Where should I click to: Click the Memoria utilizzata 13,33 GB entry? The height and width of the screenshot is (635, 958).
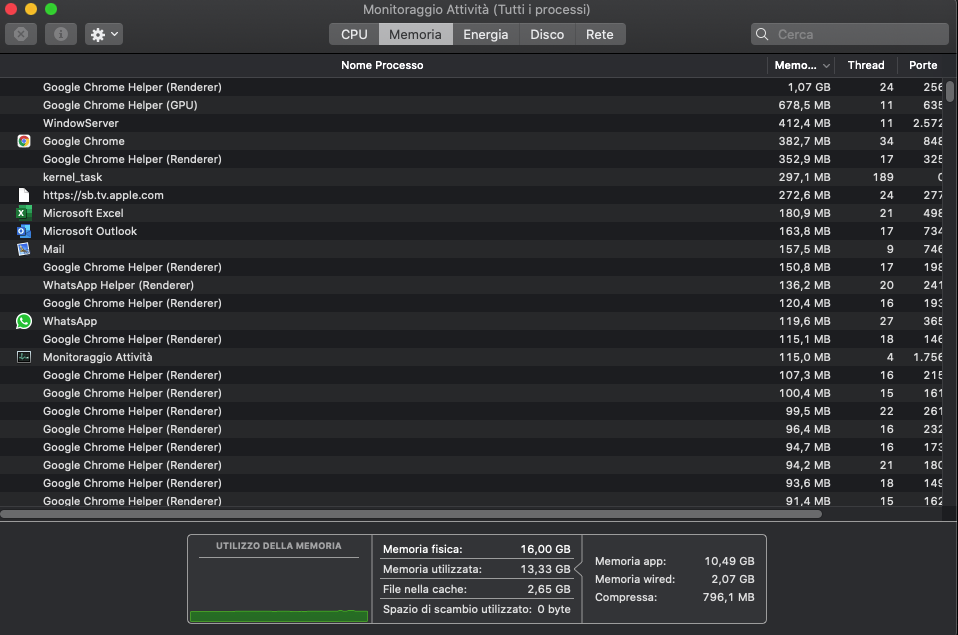click(477, 569)
